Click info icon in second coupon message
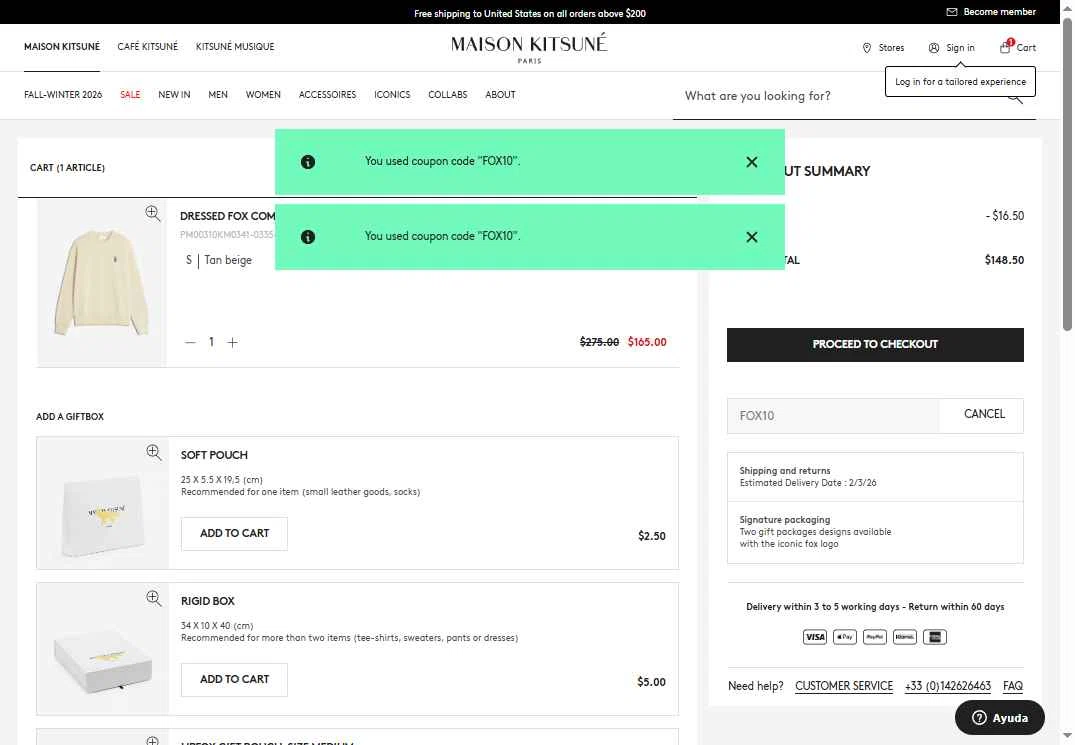Viewport: 1075px width, 745px height. tap(308, 236)
